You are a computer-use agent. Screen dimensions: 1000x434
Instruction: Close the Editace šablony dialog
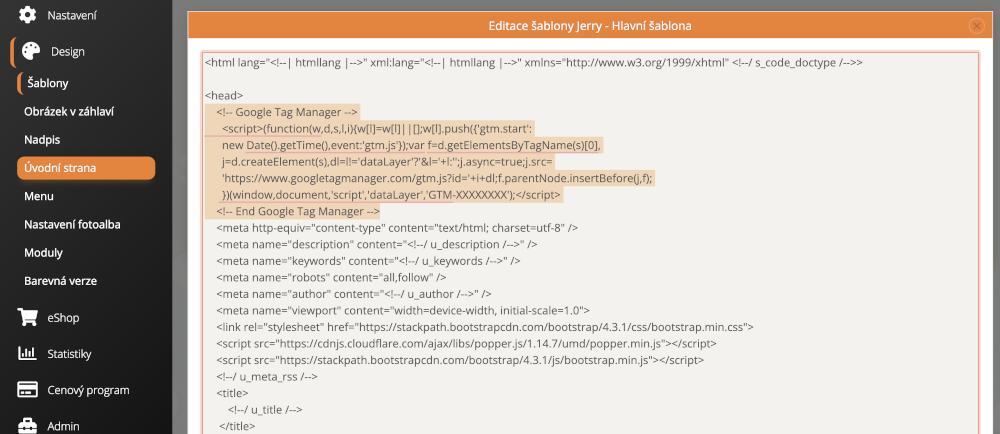975,25
